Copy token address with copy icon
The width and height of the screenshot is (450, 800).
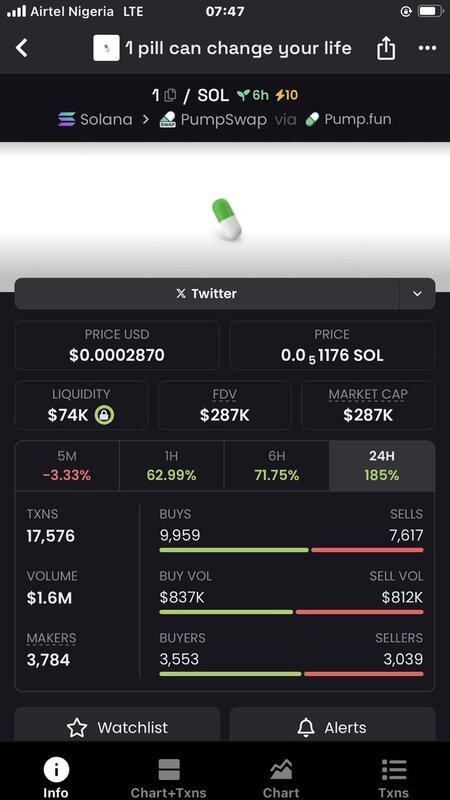(x=170, y=95)
